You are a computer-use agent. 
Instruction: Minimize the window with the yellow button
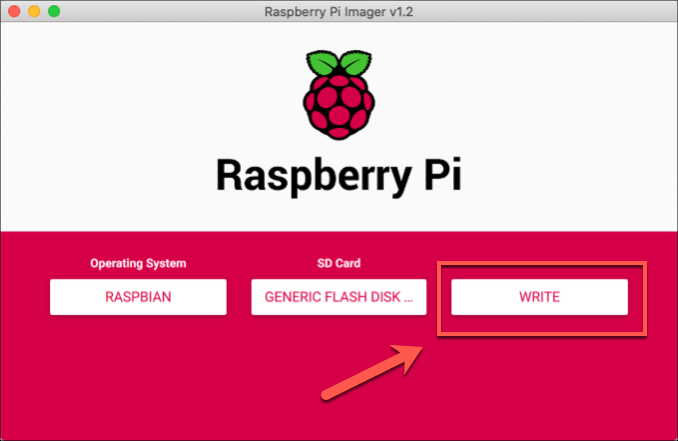click(34, 11)
